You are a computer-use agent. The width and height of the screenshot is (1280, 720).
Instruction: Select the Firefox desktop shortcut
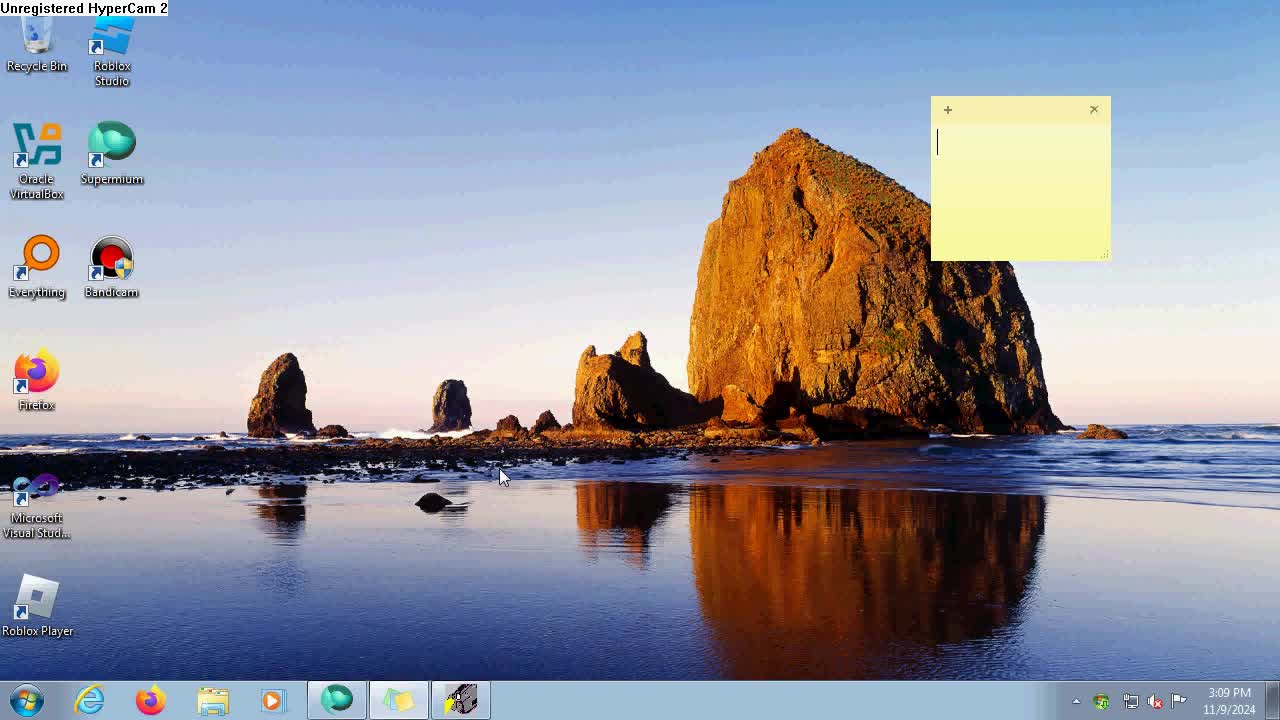(37, 380)
